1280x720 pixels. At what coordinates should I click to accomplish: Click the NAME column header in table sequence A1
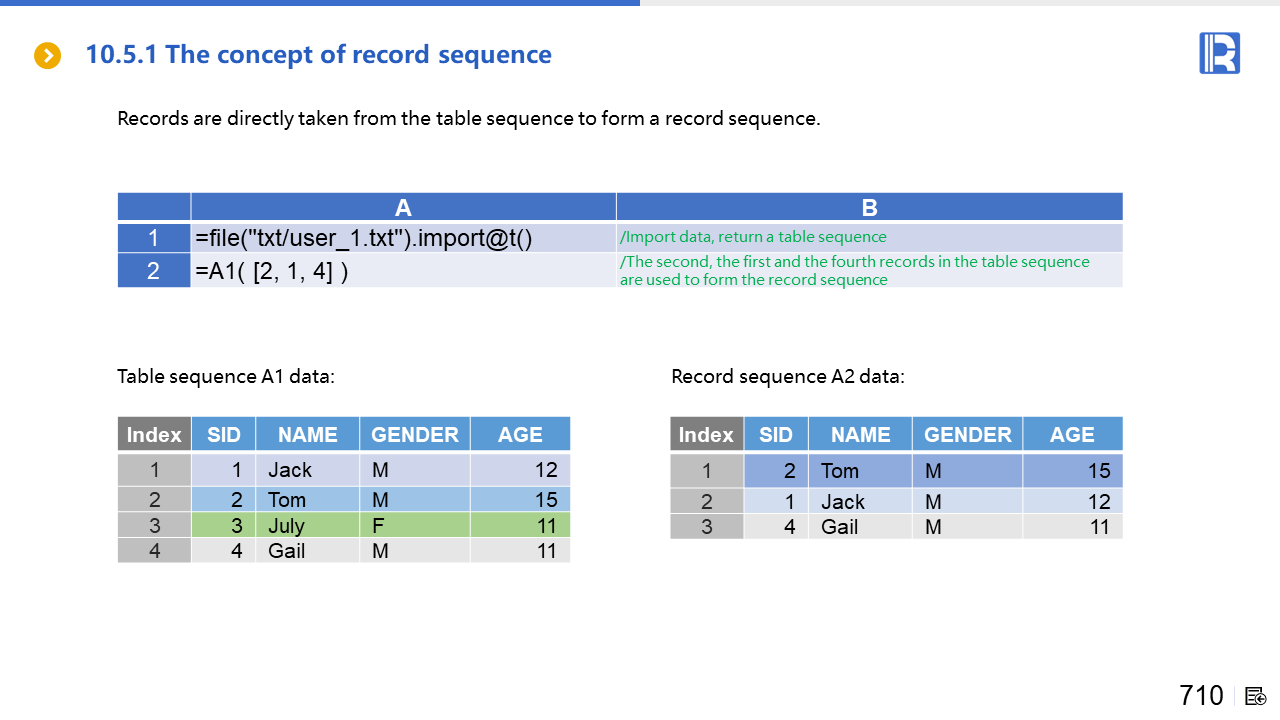click(307, 434)
